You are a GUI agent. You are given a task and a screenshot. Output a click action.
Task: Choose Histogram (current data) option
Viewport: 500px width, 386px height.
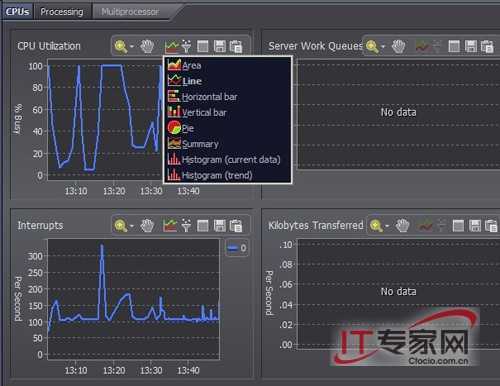pyautogui.click(x=228, y=159)
